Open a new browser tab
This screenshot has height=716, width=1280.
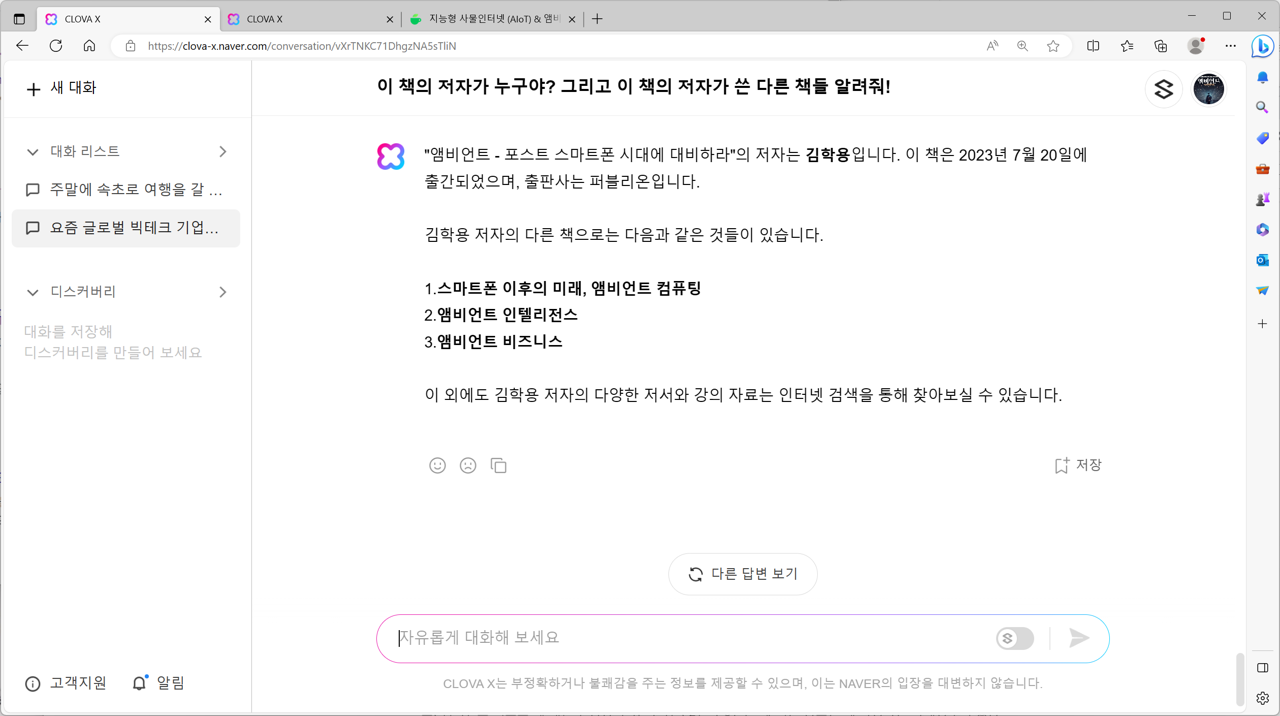coord(597,19)
